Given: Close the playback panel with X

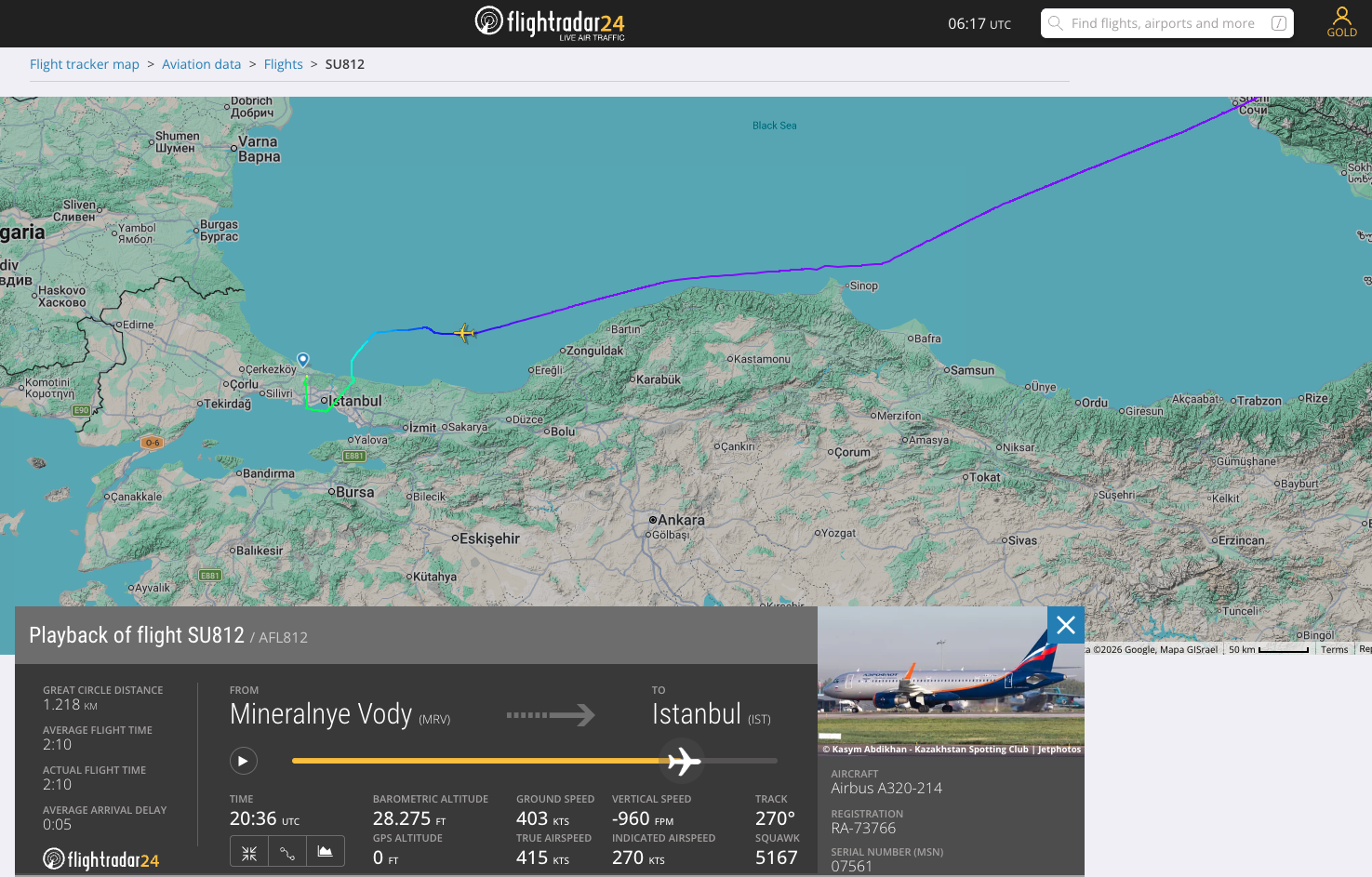Looking at the screenshot, I should coord(1066,625).
